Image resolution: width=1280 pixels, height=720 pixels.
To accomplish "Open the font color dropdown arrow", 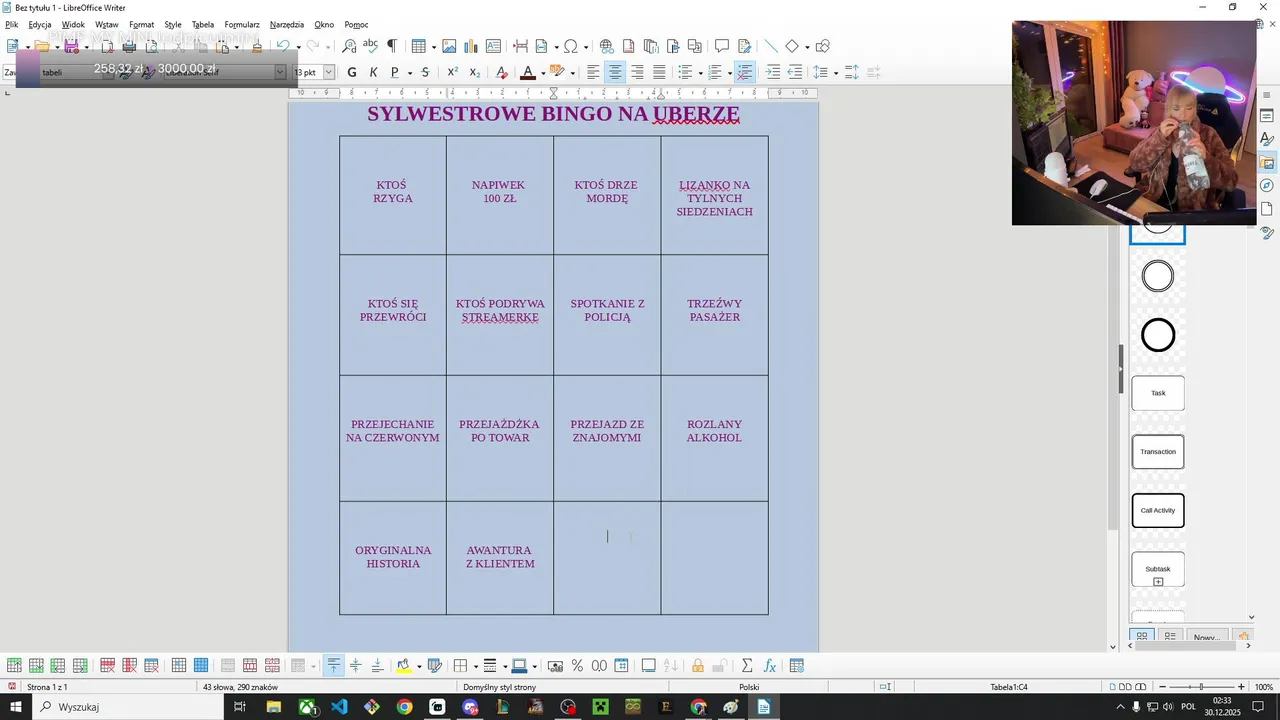I will point(543,73).
